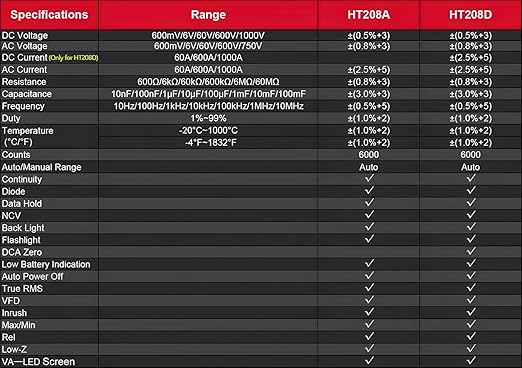Click the Specifications column header
This screenshot has height=368, width=522.
point(49,15)
